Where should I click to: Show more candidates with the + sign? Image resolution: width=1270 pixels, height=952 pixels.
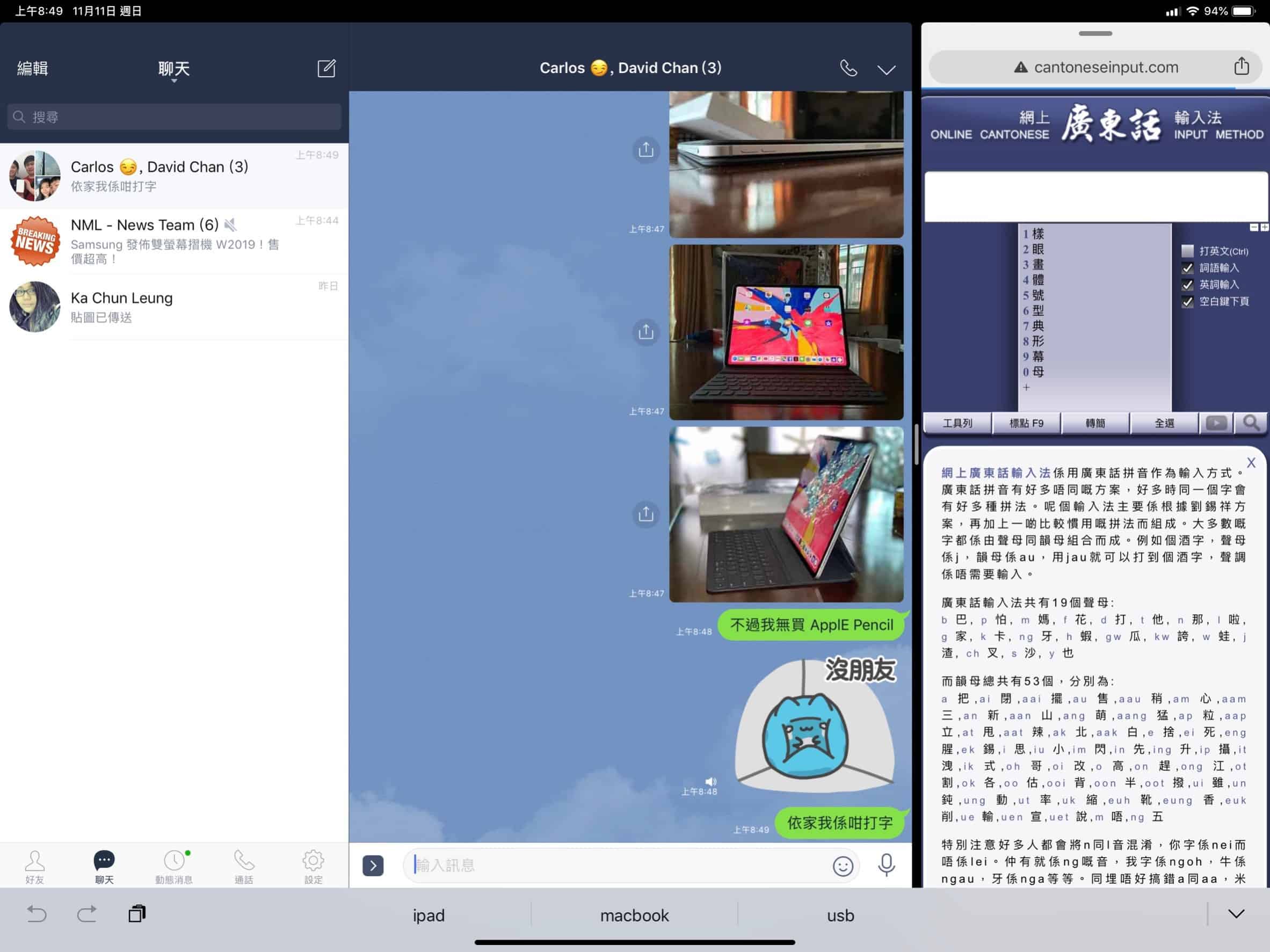click(1026, 387)
